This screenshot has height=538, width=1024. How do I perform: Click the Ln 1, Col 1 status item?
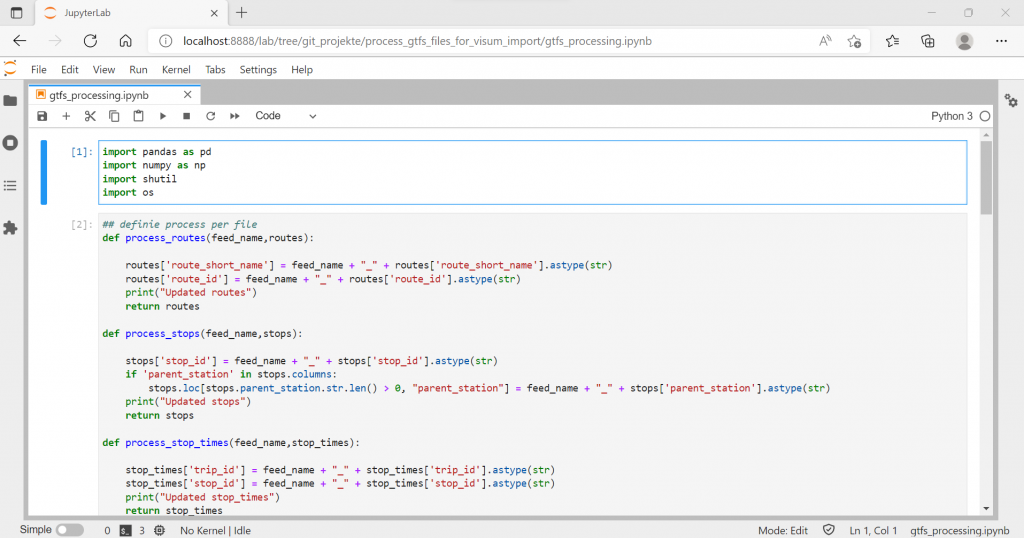875,530
